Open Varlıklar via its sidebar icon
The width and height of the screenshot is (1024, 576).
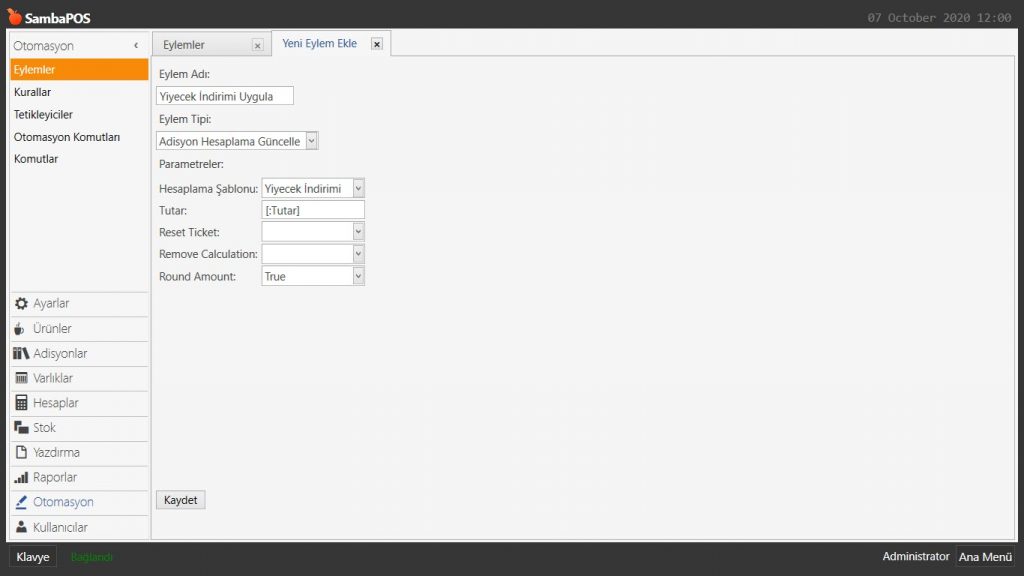[x=21, y=378]
